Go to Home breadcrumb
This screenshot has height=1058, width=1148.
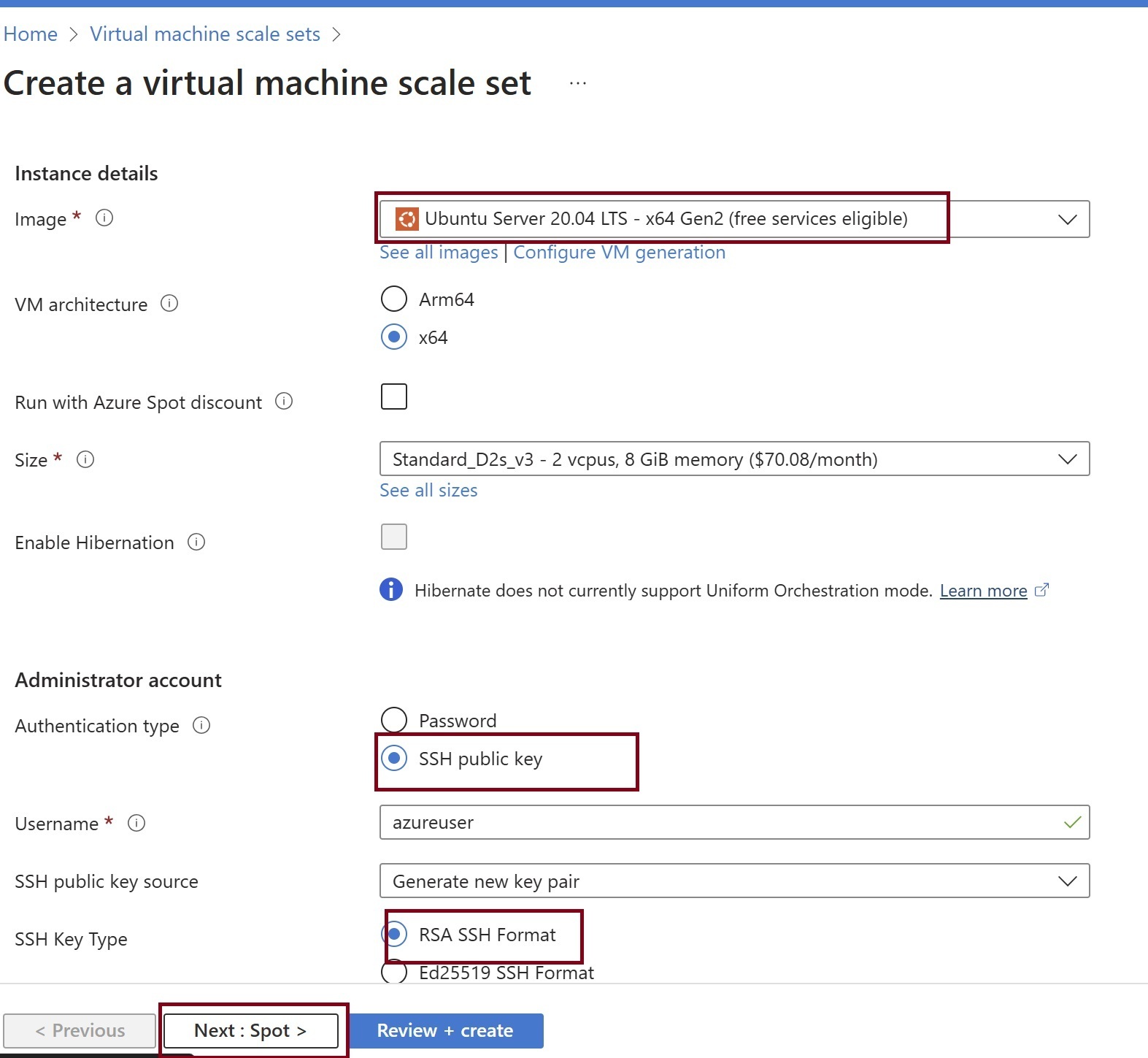tap(31, 34)
